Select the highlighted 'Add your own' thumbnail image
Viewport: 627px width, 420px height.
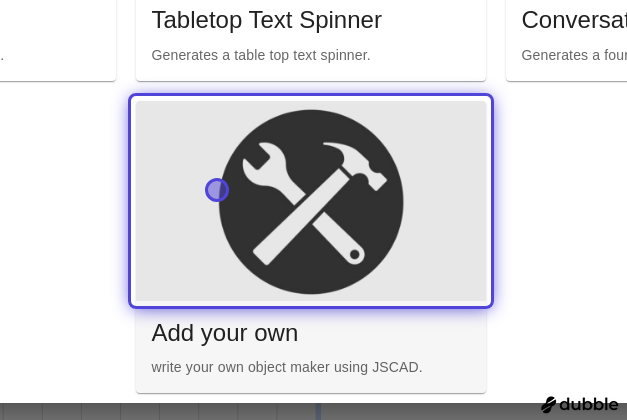click(x=311, y=201)
